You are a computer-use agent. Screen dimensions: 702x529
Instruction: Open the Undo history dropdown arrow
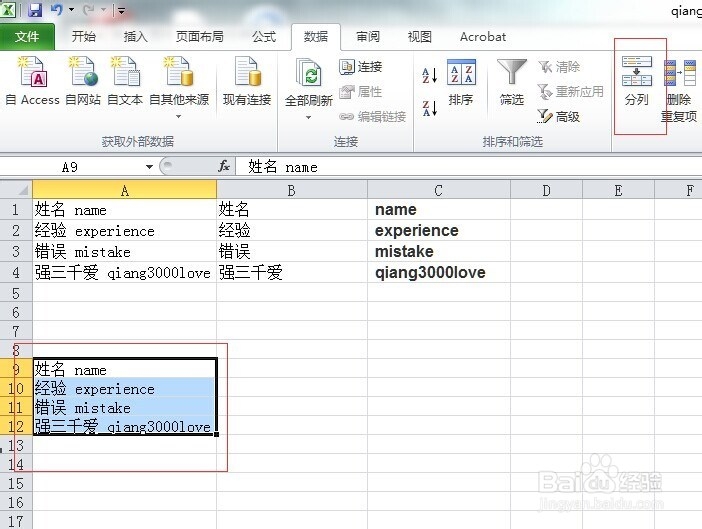coord(72,9)
